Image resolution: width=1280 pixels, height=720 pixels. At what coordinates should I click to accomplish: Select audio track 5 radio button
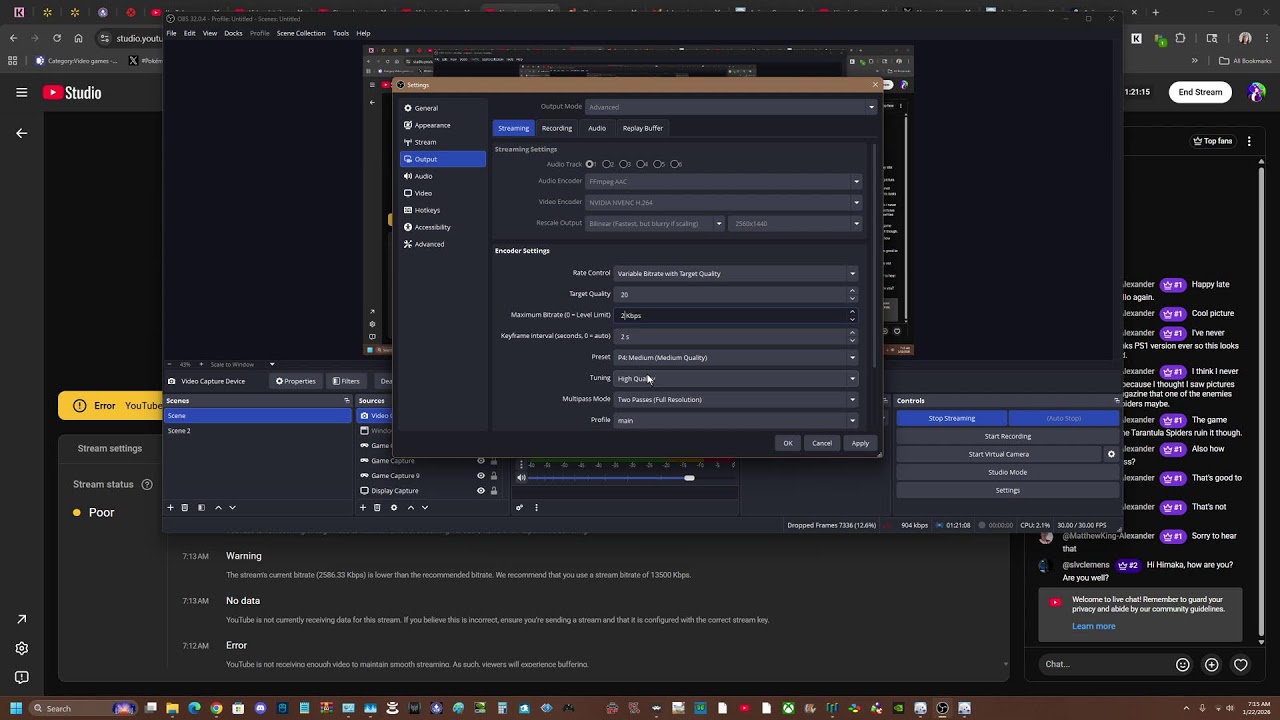(x=658, y=164)
